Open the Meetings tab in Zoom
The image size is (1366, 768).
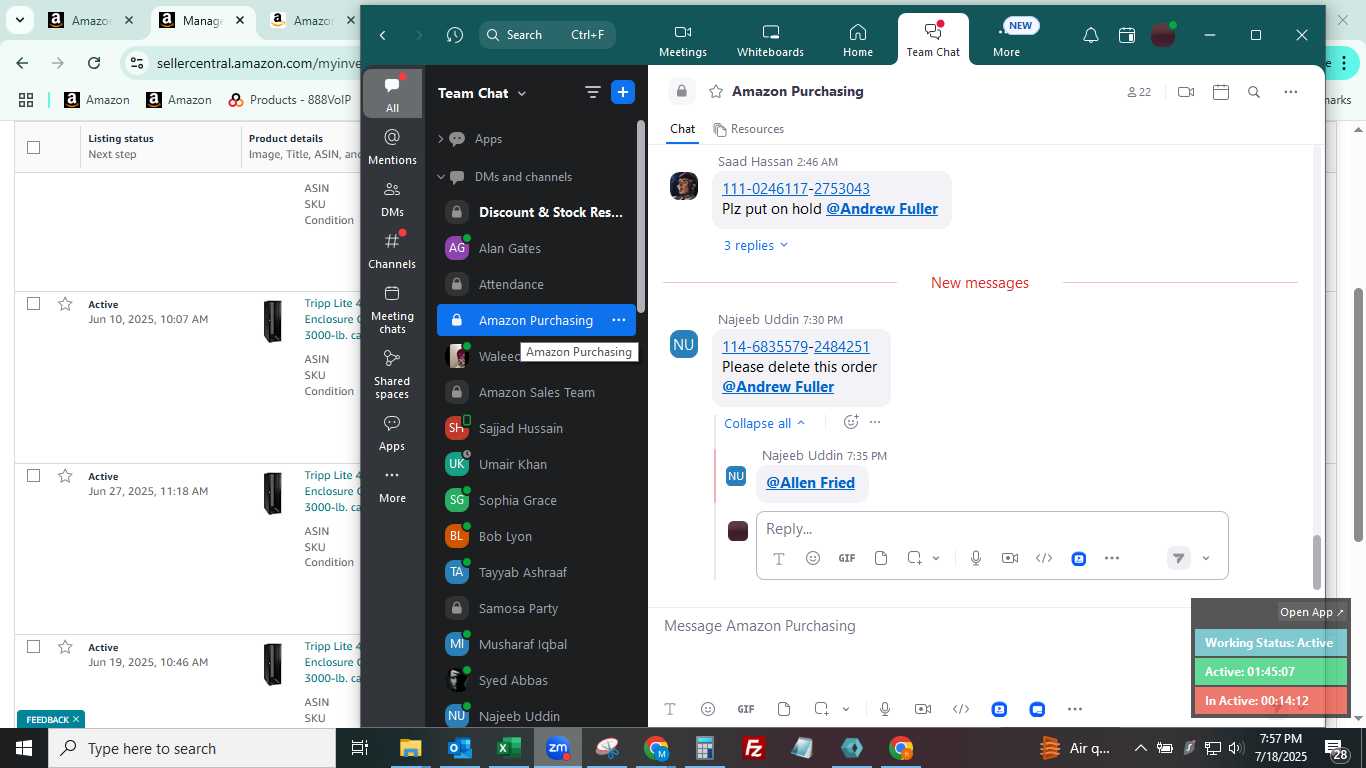pos(683,41)
